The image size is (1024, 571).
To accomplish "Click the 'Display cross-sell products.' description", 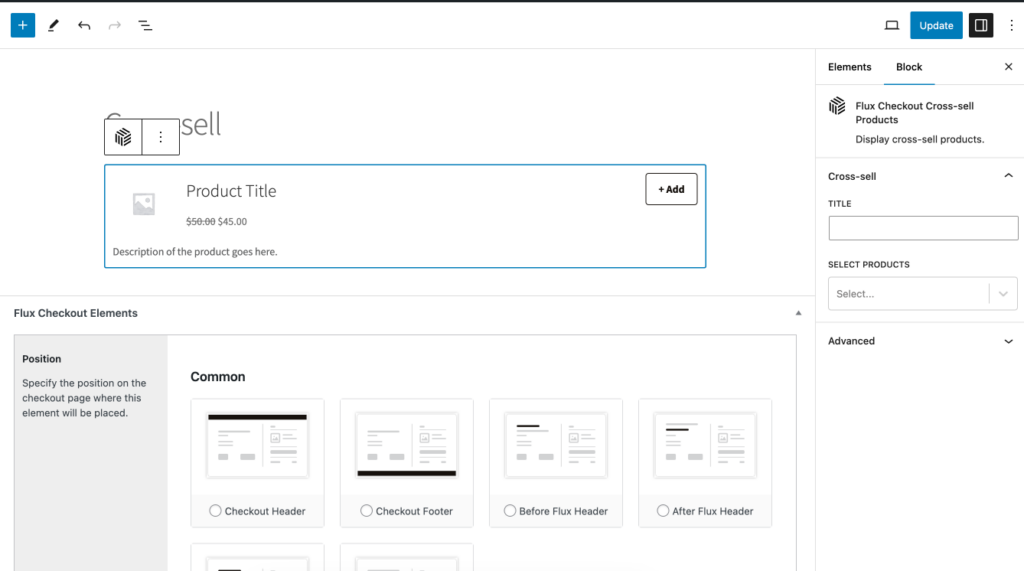I will (920, 139).
